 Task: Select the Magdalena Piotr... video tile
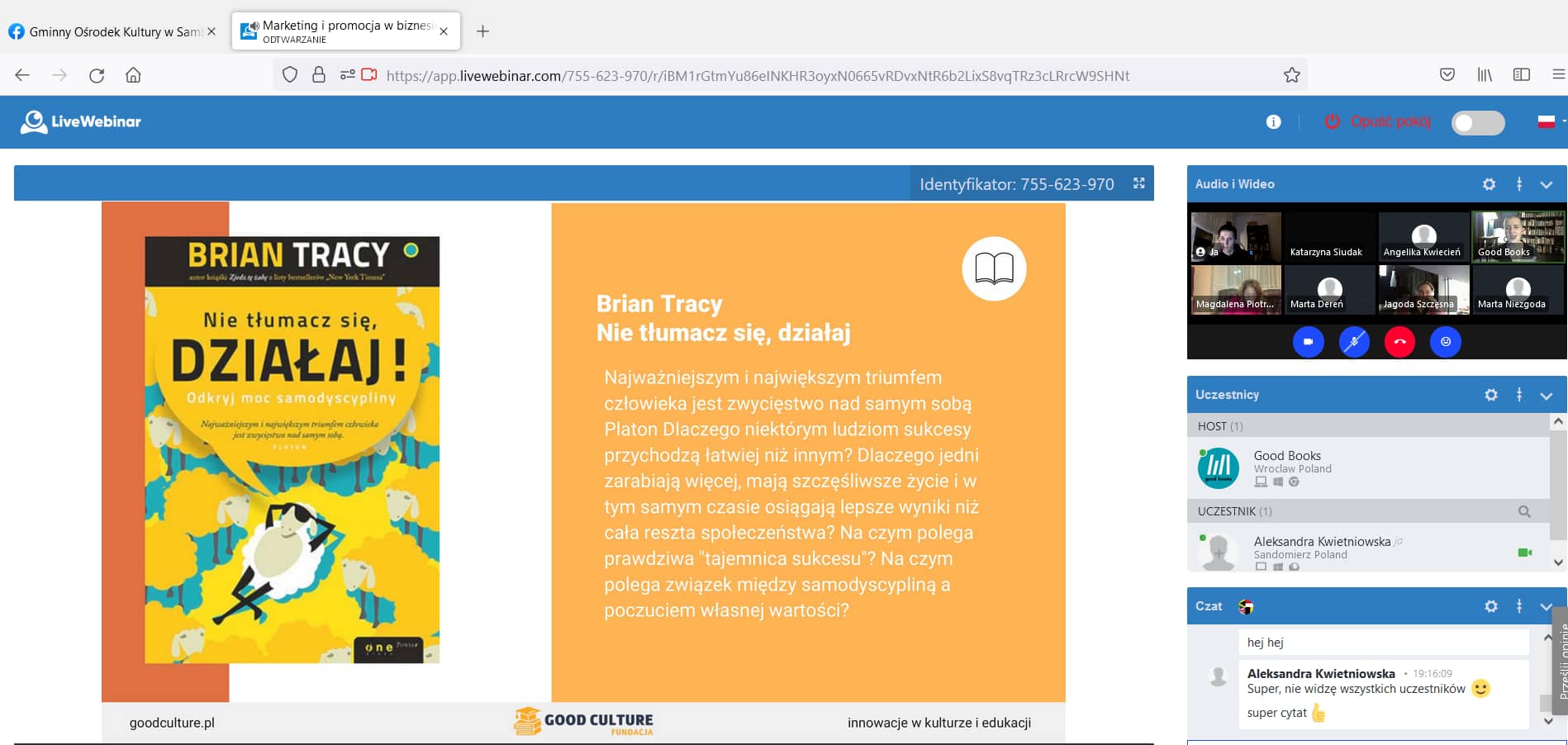click(x=1236, y=289)
